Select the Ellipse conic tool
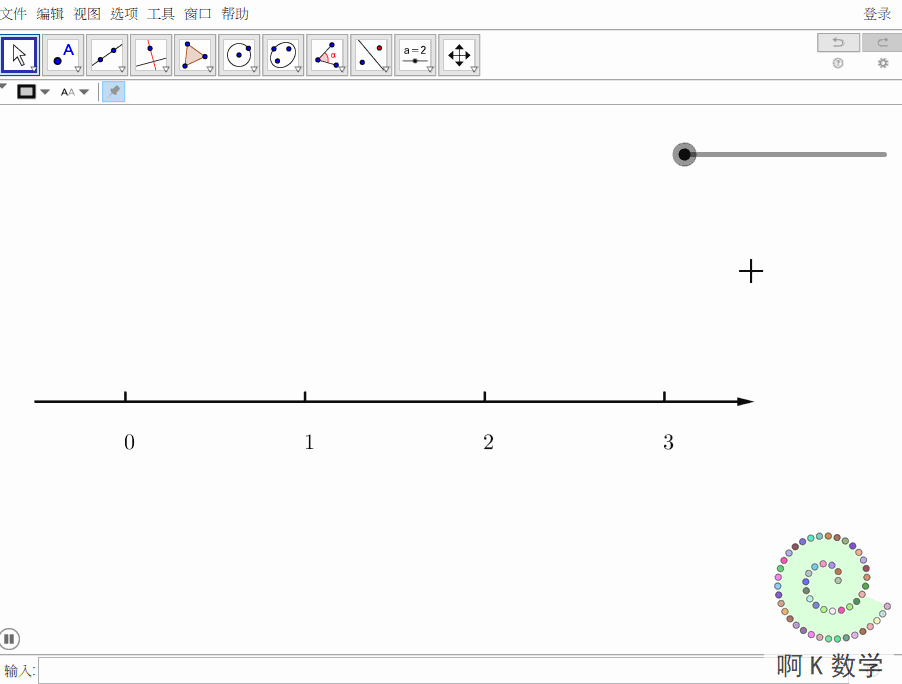 point(283,55)
